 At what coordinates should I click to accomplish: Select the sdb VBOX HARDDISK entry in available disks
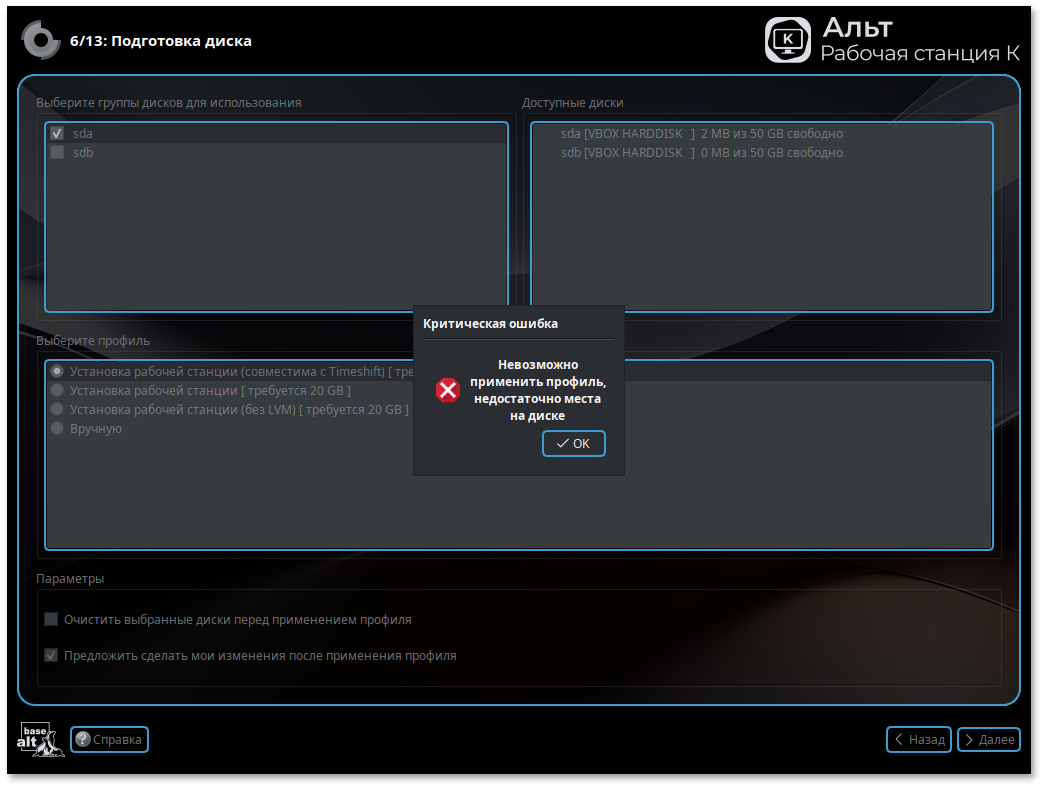tap(701, 152)
